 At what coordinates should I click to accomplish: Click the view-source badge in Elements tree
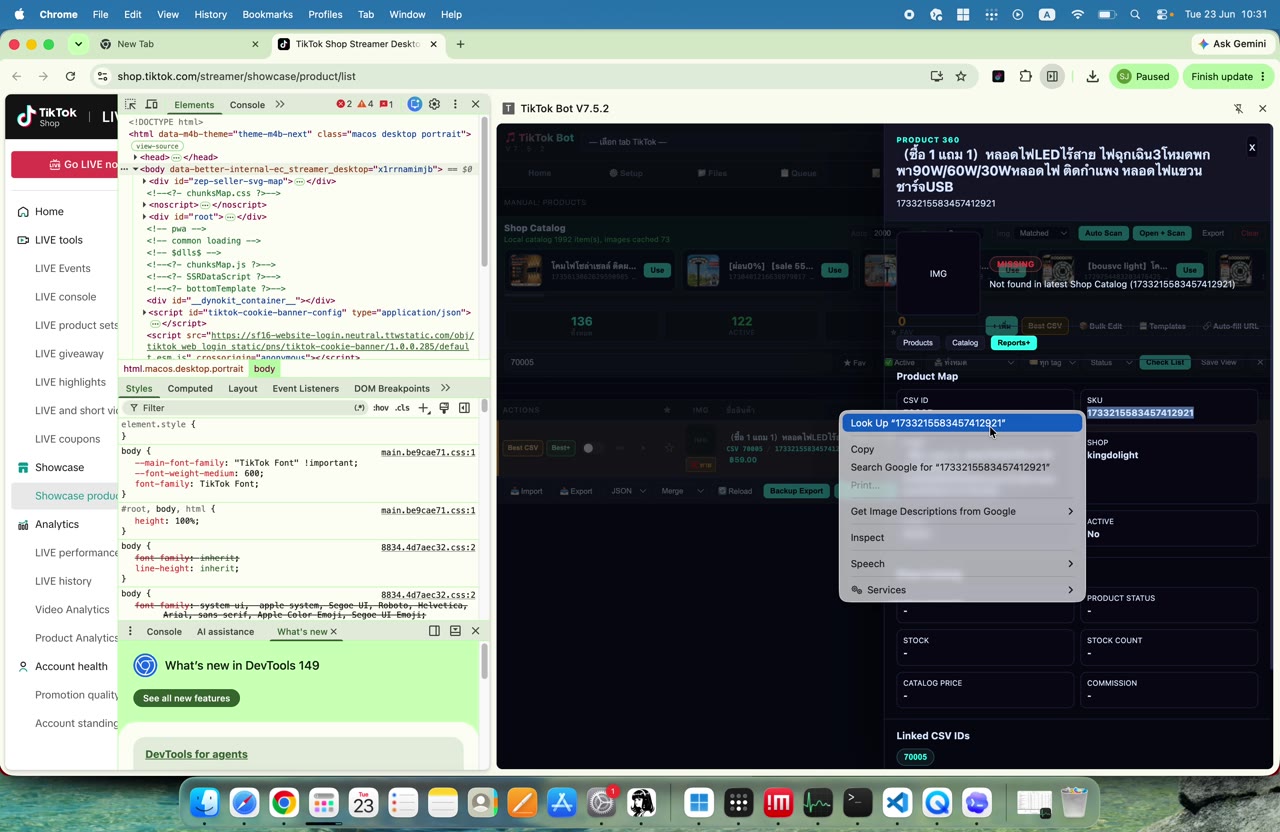[x=156, y=146]
